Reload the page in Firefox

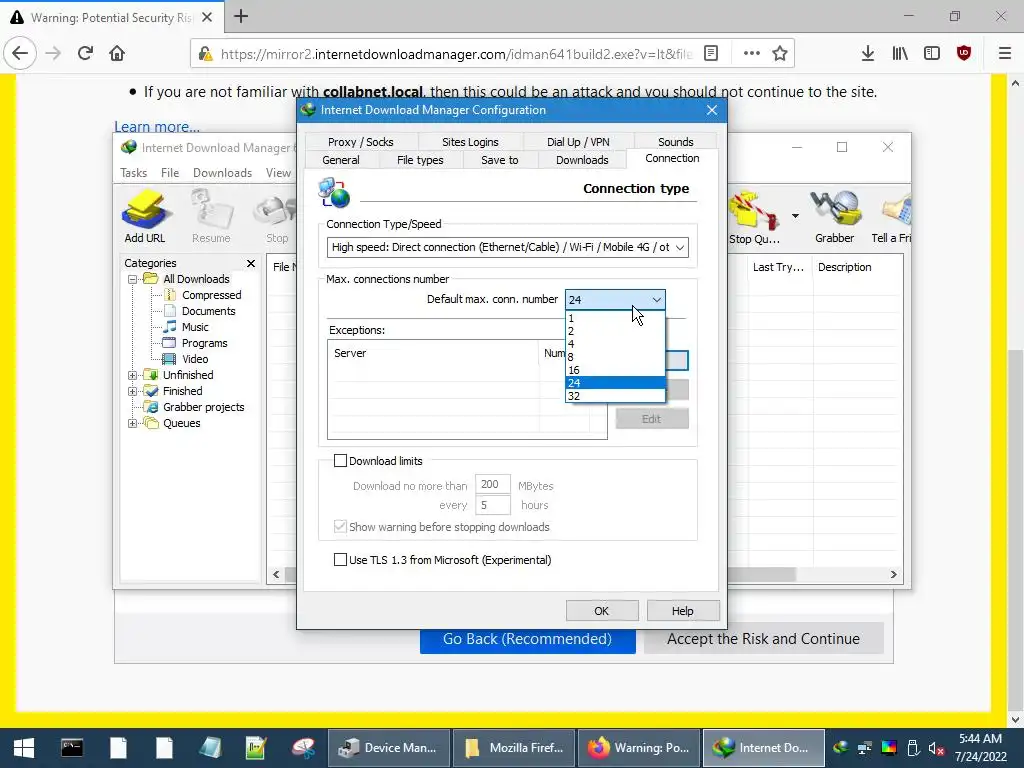(85, 53)
